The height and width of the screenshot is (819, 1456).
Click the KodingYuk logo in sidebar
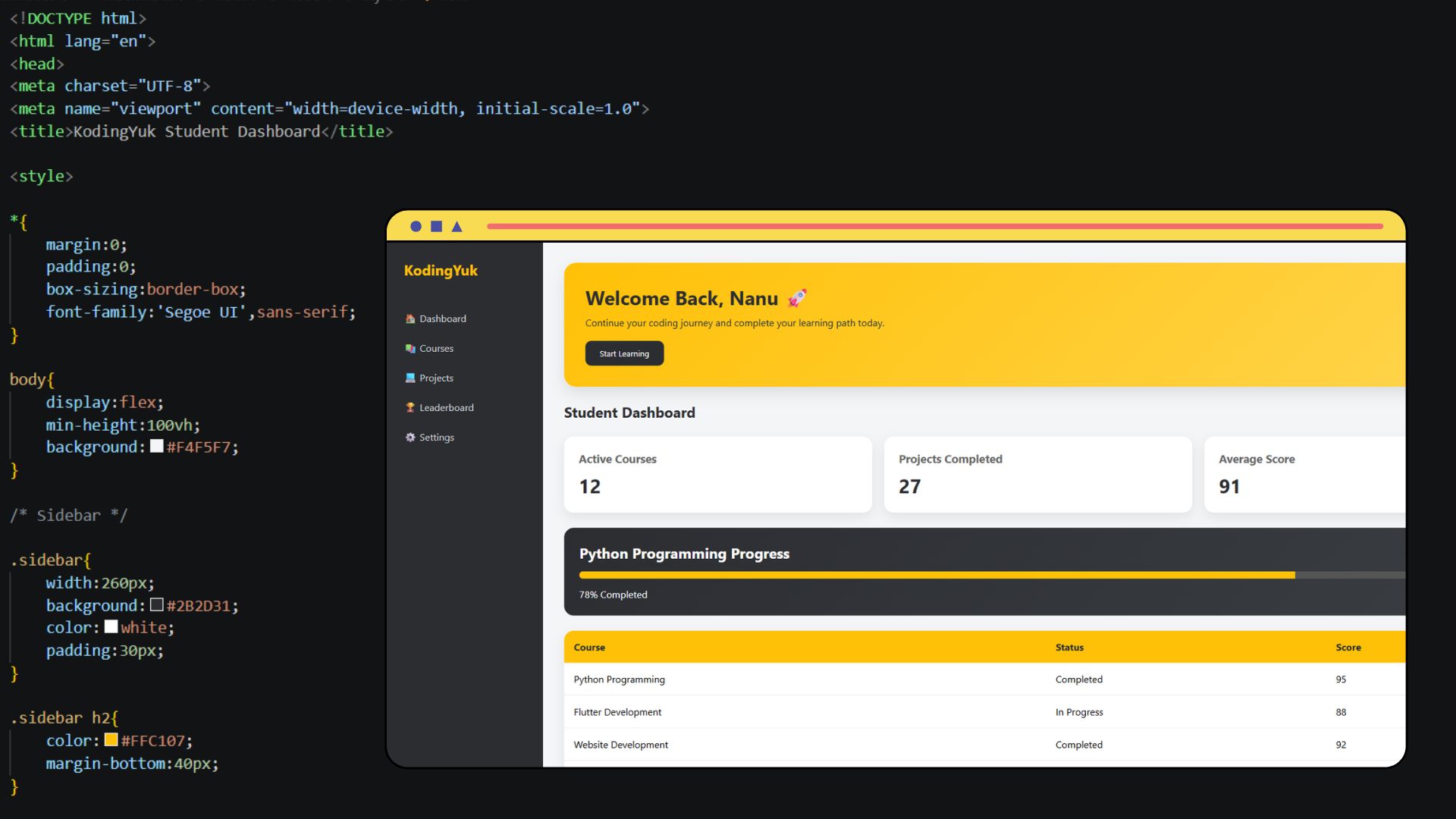point(441,271)
